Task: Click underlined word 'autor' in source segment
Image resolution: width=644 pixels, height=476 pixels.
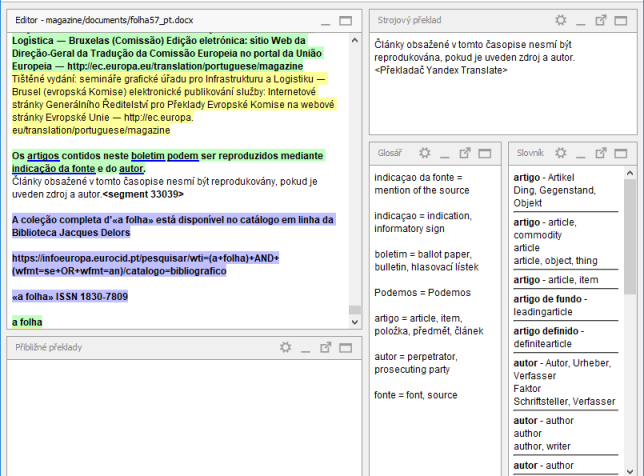Action: 131,169
